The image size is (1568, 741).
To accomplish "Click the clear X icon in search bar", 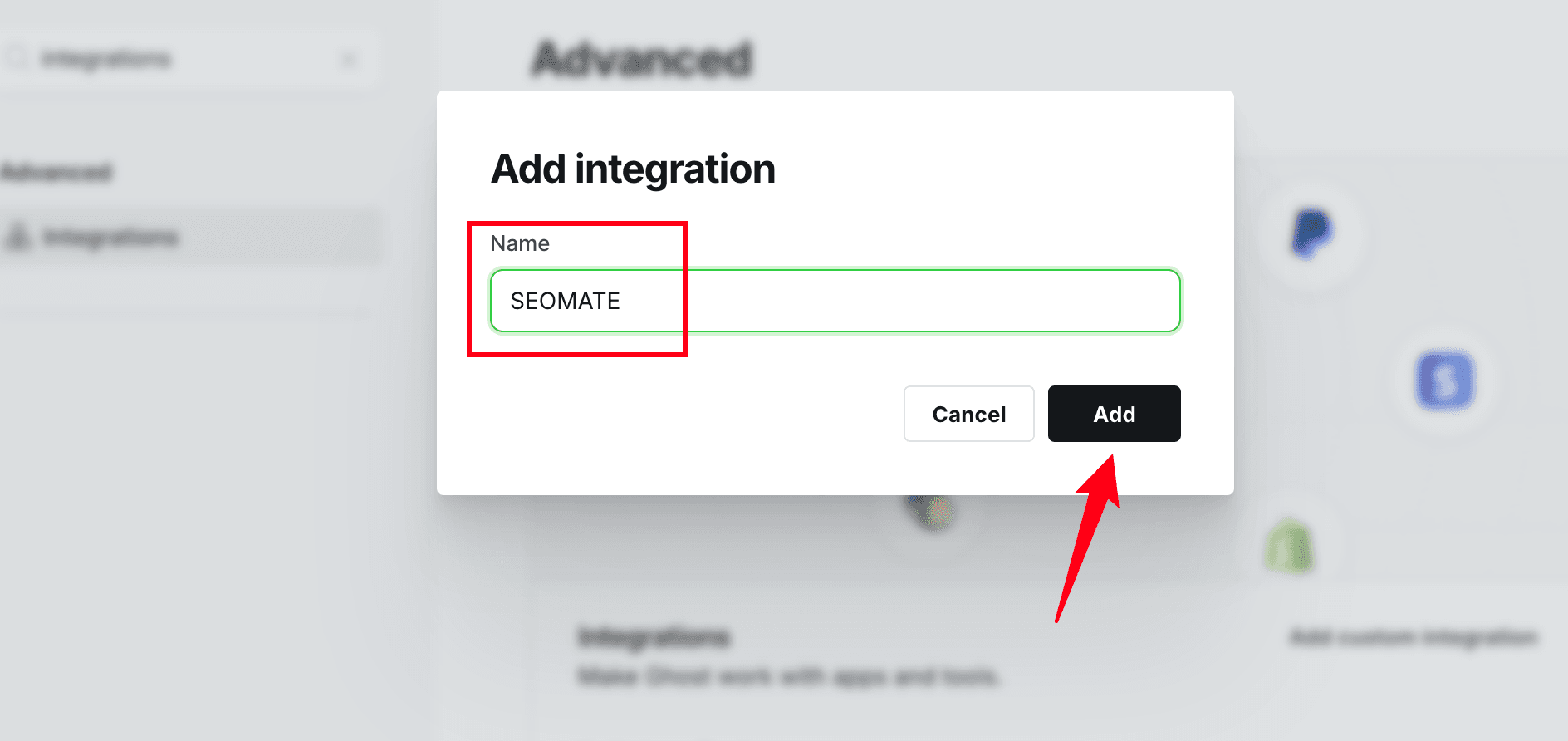I will click(350, 58).
